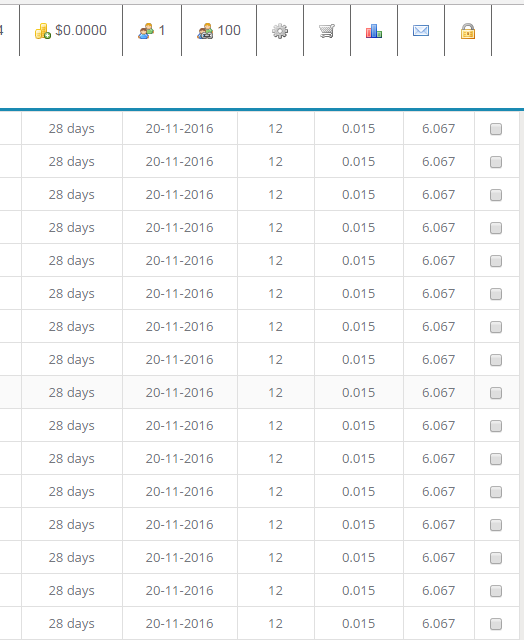Tick the checkbox in the last row
This screenshot has width=524, height=640.
pyautogui.click(x=496, y=624)
